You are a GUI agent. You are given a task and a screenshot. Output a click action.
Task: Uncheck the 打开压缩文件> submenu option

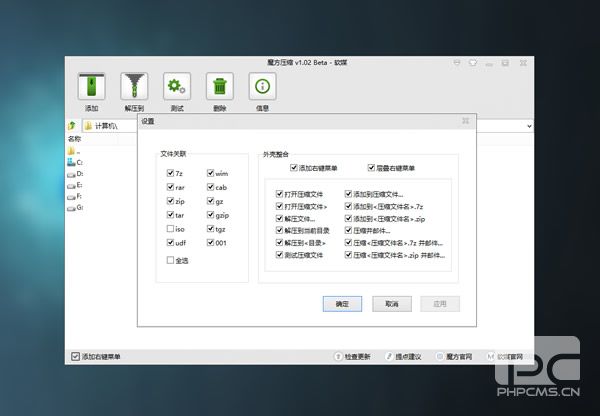(280, 206)
